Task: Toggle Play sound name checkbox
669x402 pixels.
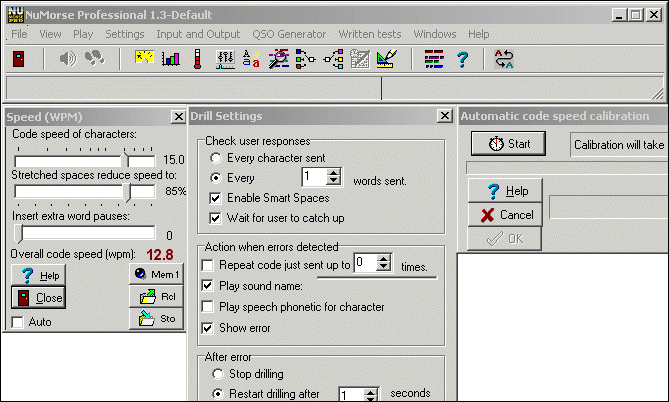Action: click(208, 285)
